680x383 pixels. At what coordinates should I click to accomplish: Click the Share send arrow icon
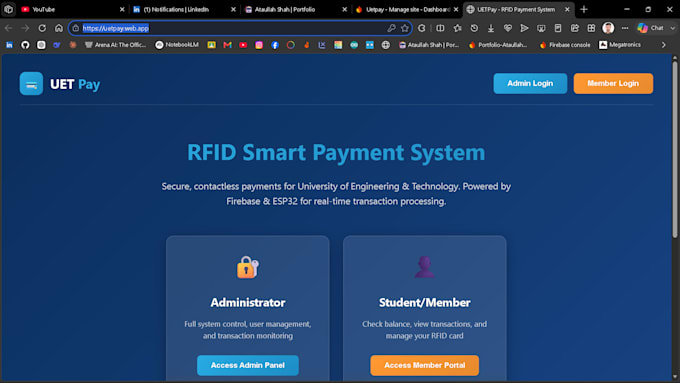(524, 28)
